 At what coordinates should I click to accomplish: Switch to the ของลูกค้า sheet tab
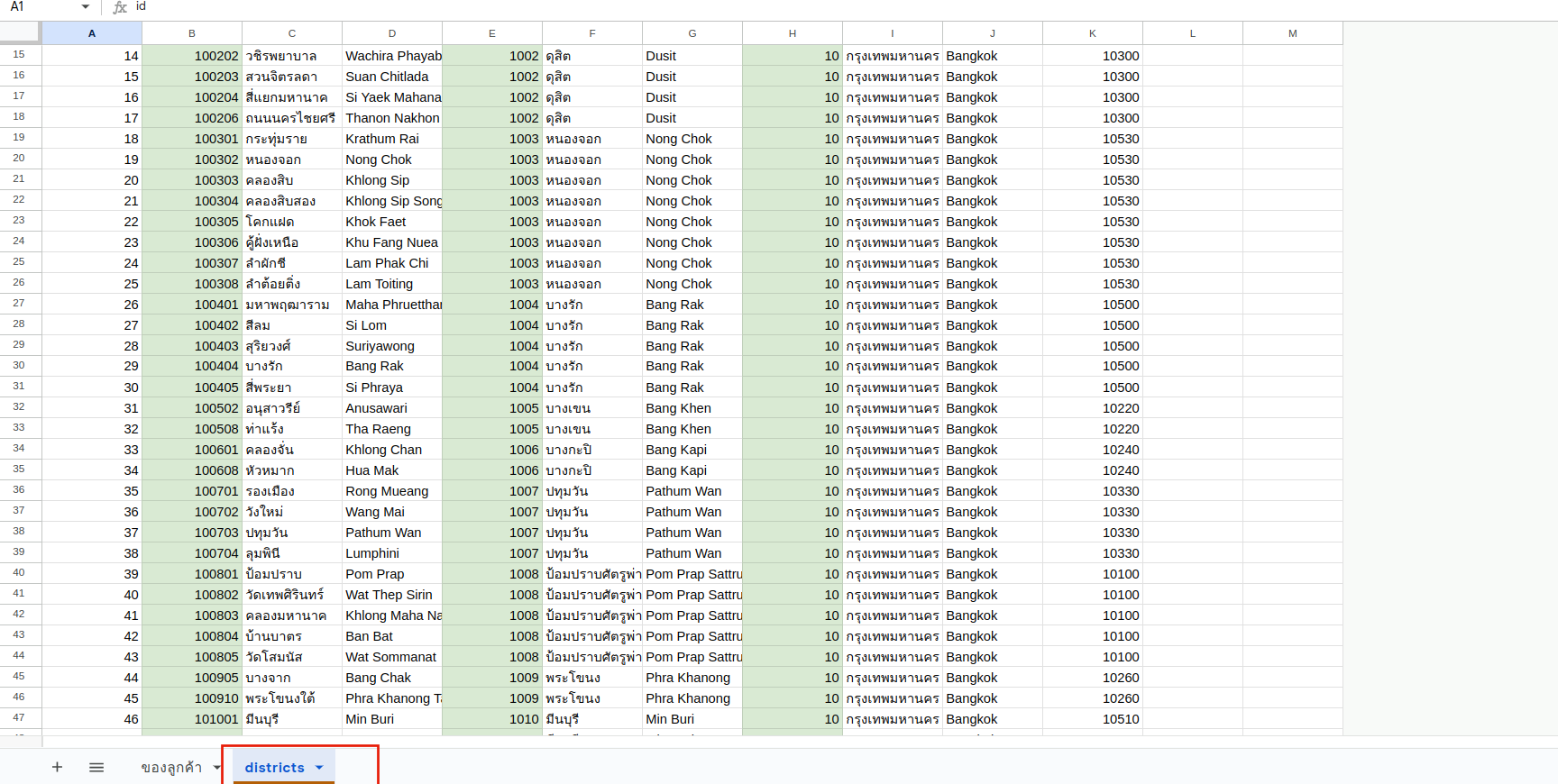click(171, 768)
